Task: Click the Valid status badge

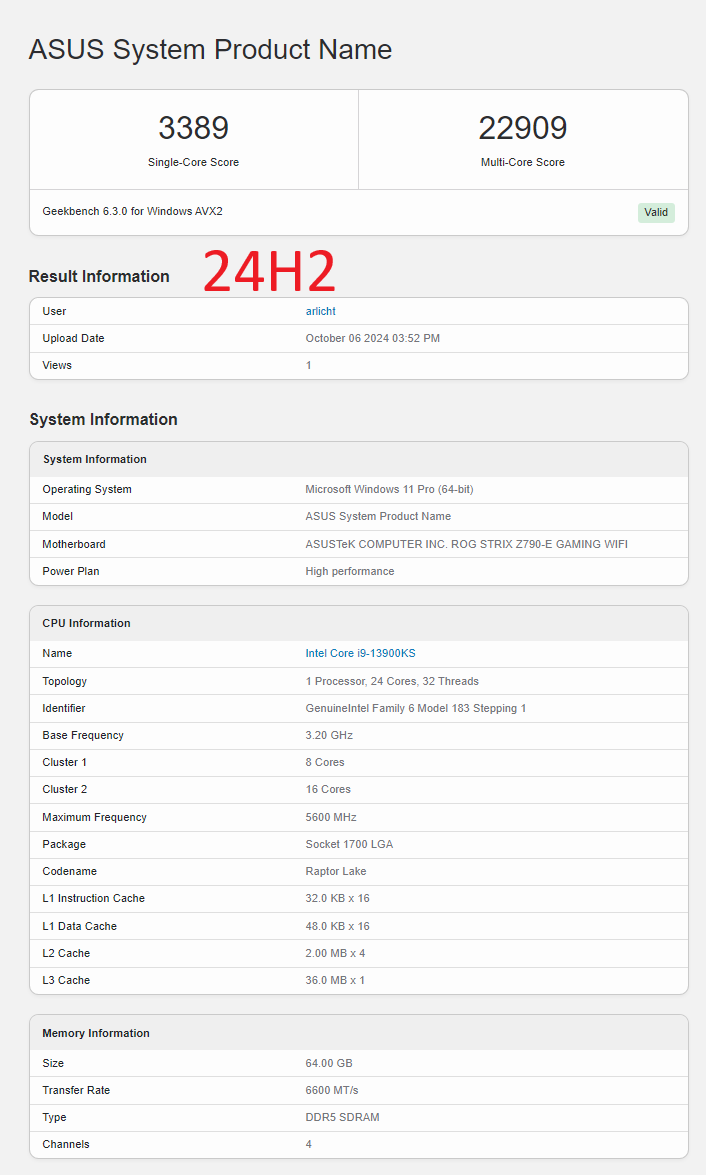Action: [x=656, y=212]
